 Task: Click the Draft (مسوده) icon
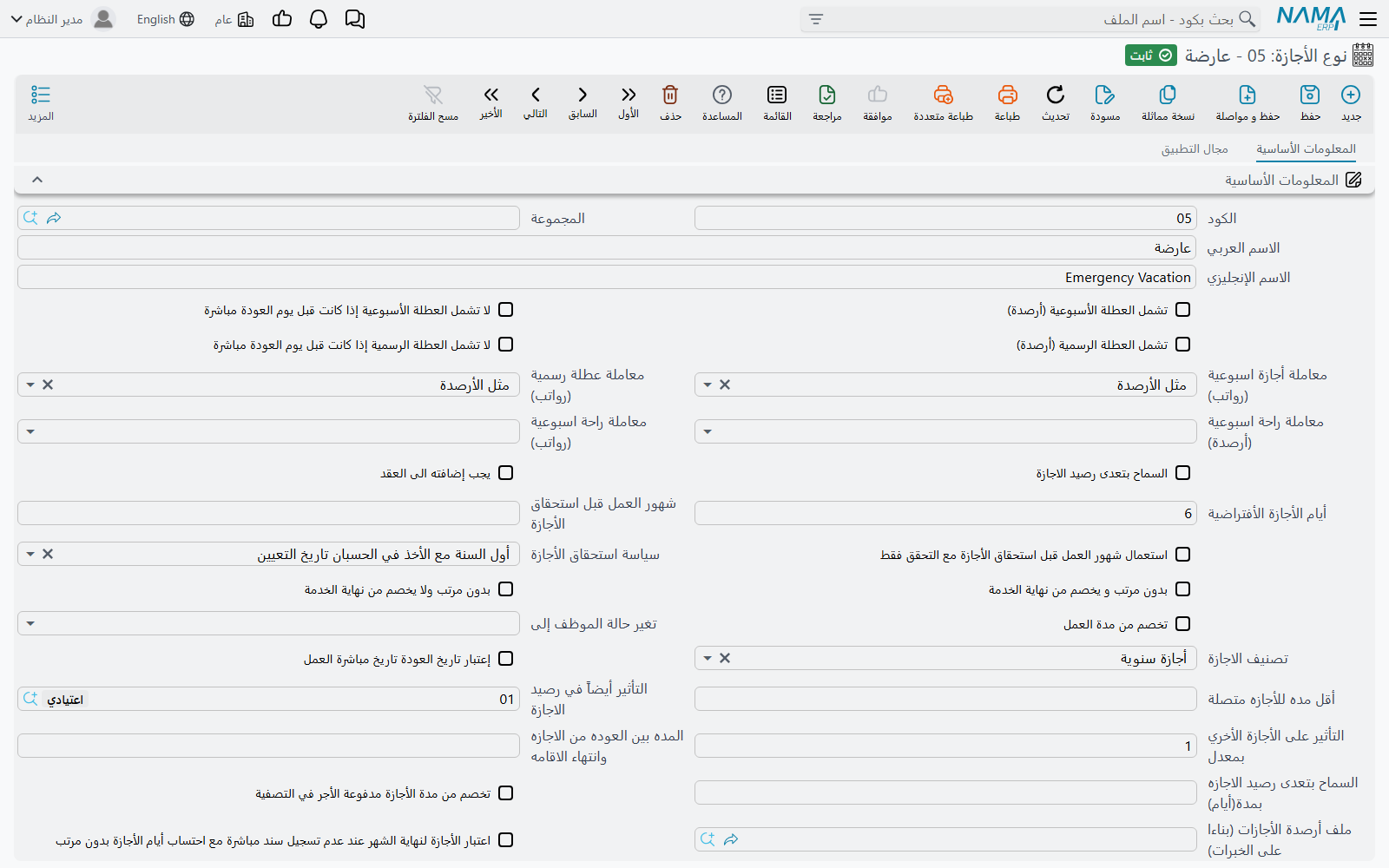click(x=1105, y=95)
